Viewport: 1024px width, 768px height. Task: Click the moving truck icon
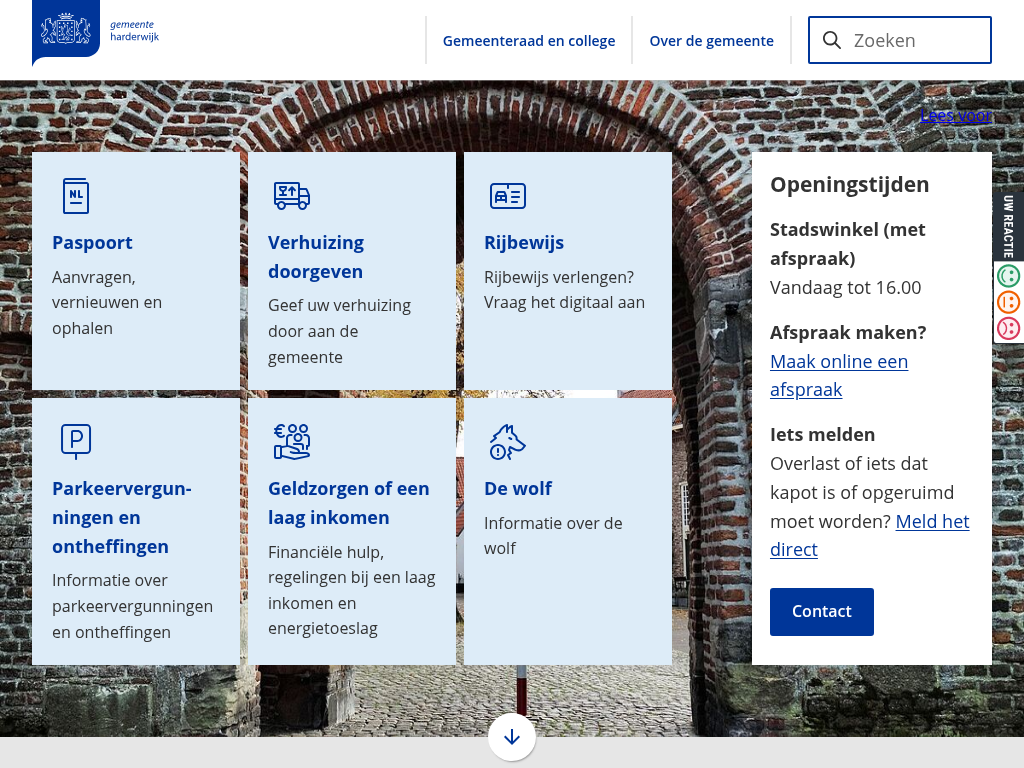[x=292, y=196]
